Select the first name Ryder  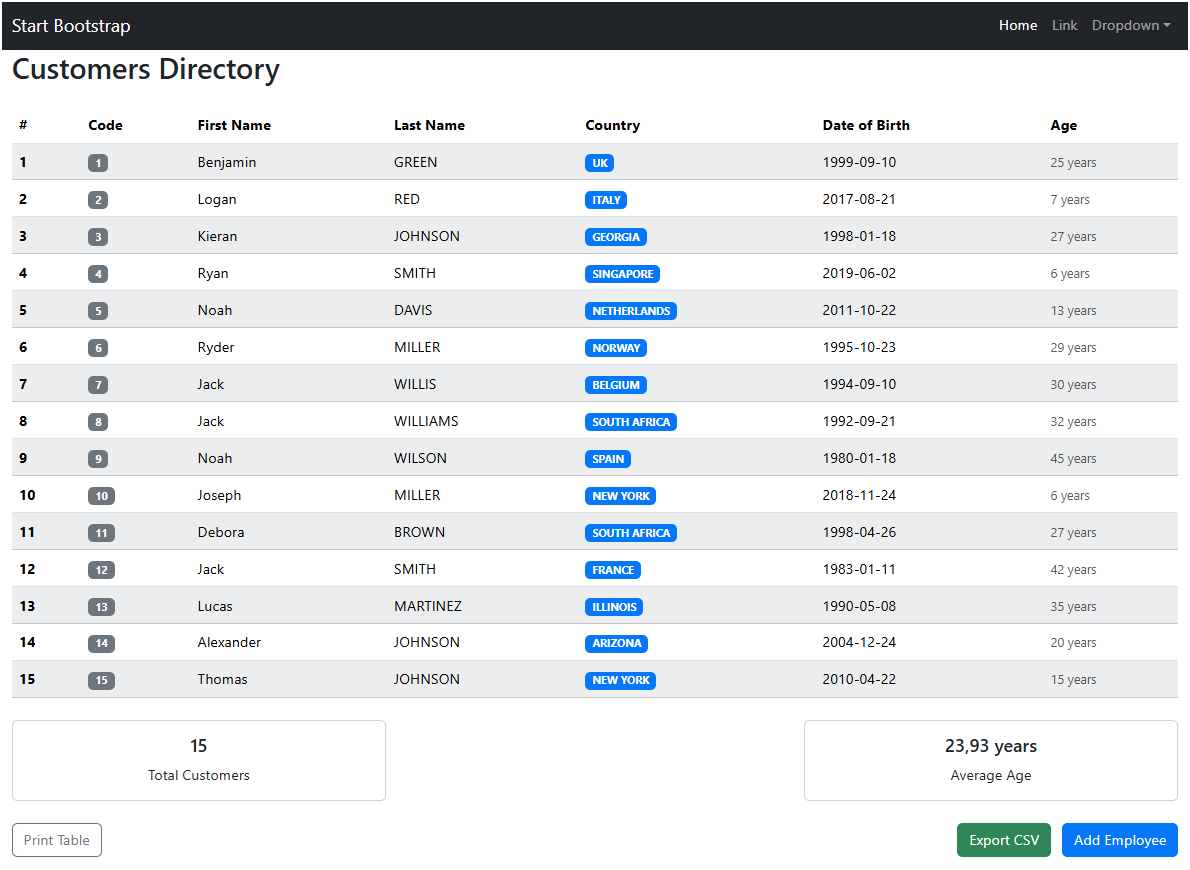click(x=216, y=348)
